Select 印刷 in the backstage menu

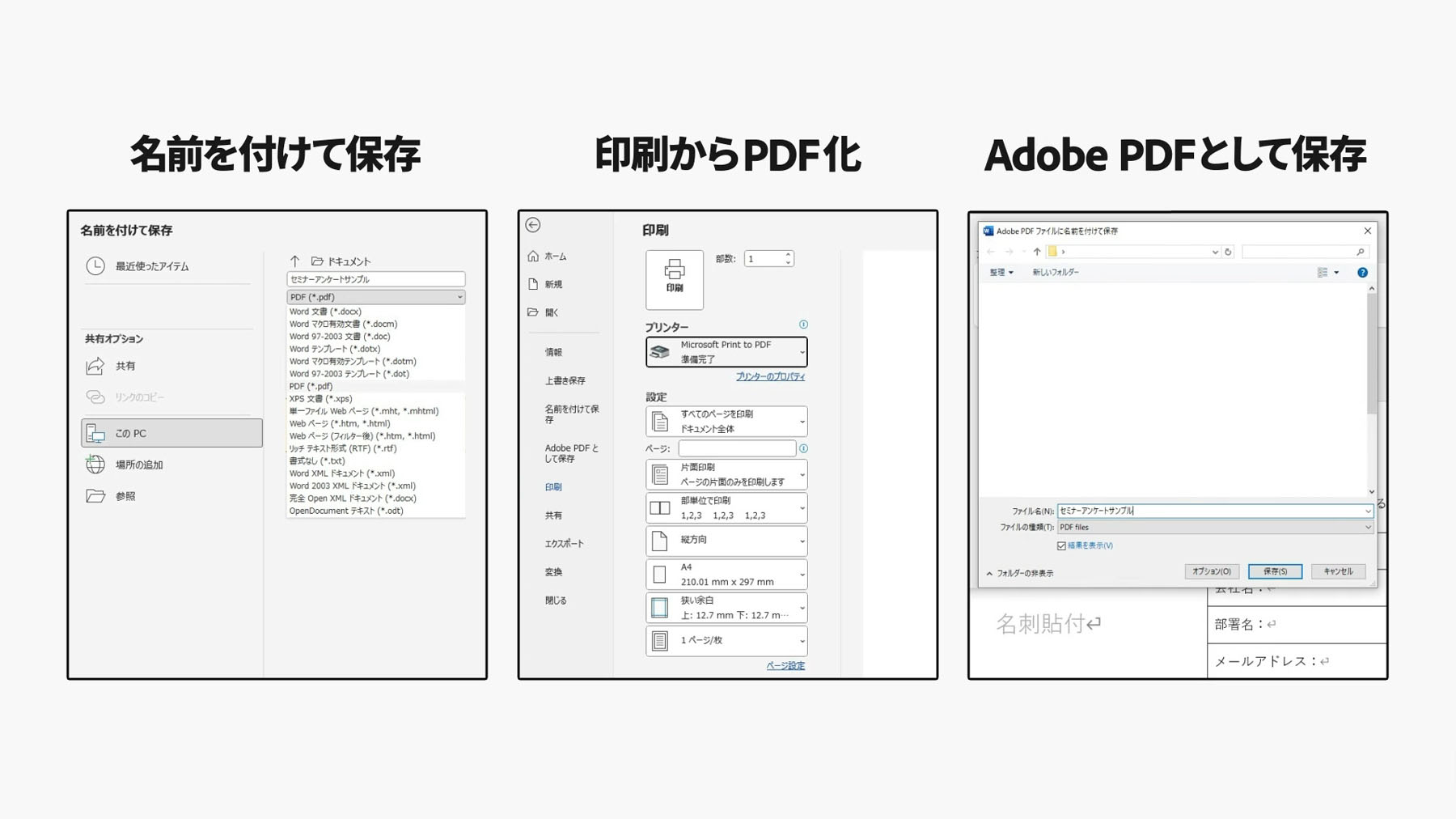(x=553, y=487)
